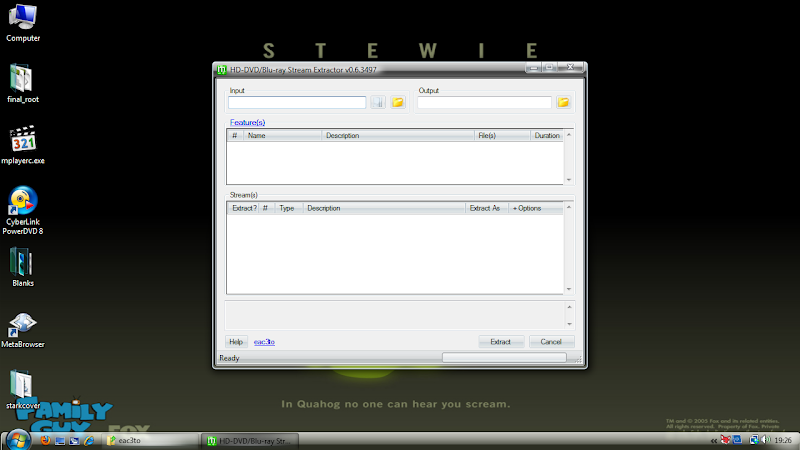
Task: Select the mplayerc.exe desktop icon
Action: point(23,145)
